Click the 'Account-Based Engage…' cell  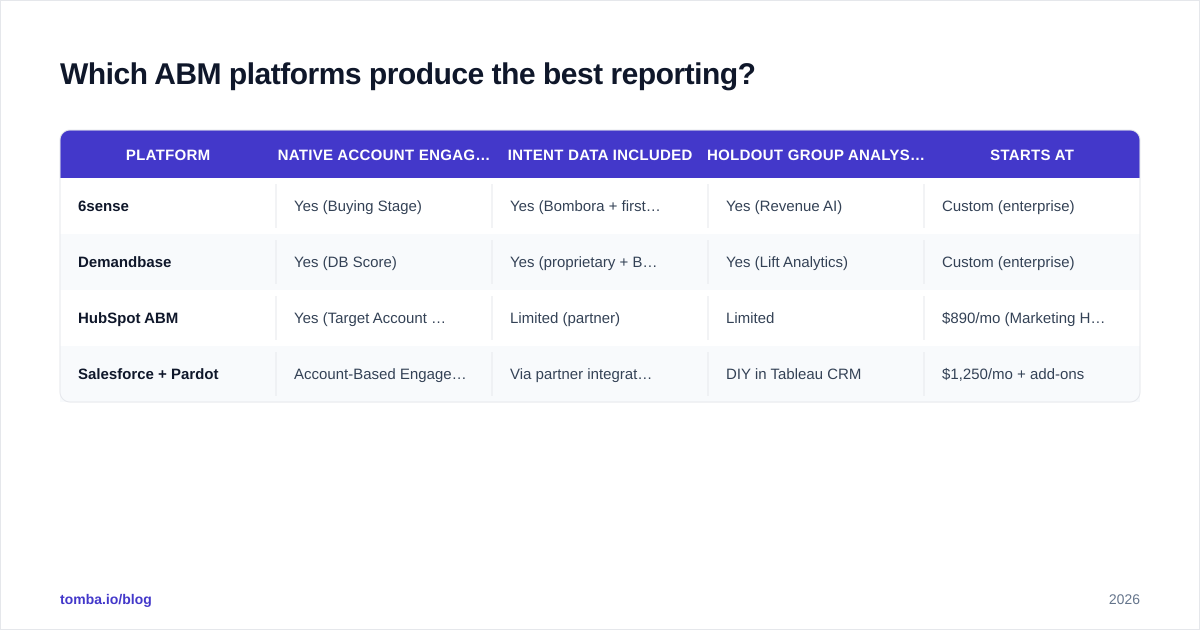384,374
